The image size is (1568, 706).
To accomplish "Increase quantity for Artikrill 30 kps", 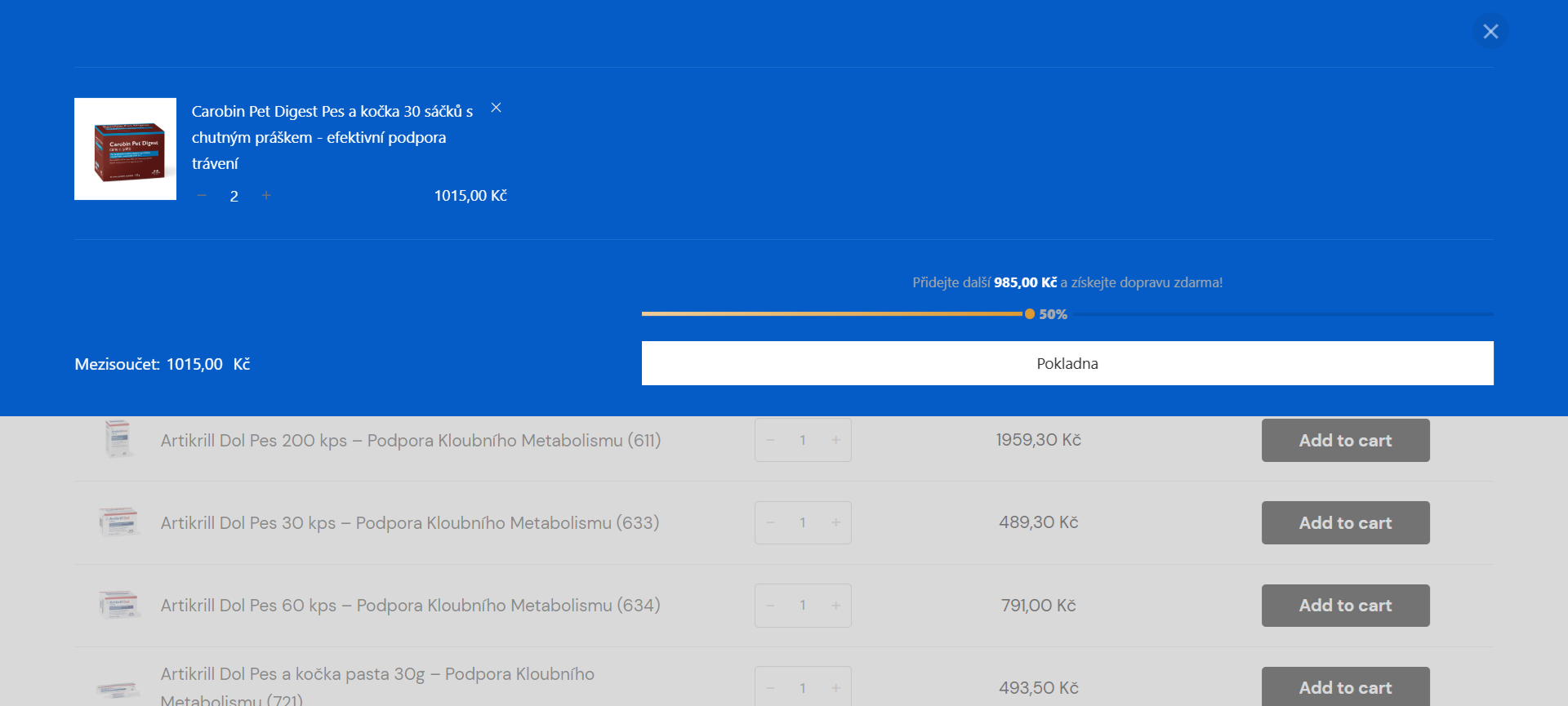I will [x=835, y=522].
